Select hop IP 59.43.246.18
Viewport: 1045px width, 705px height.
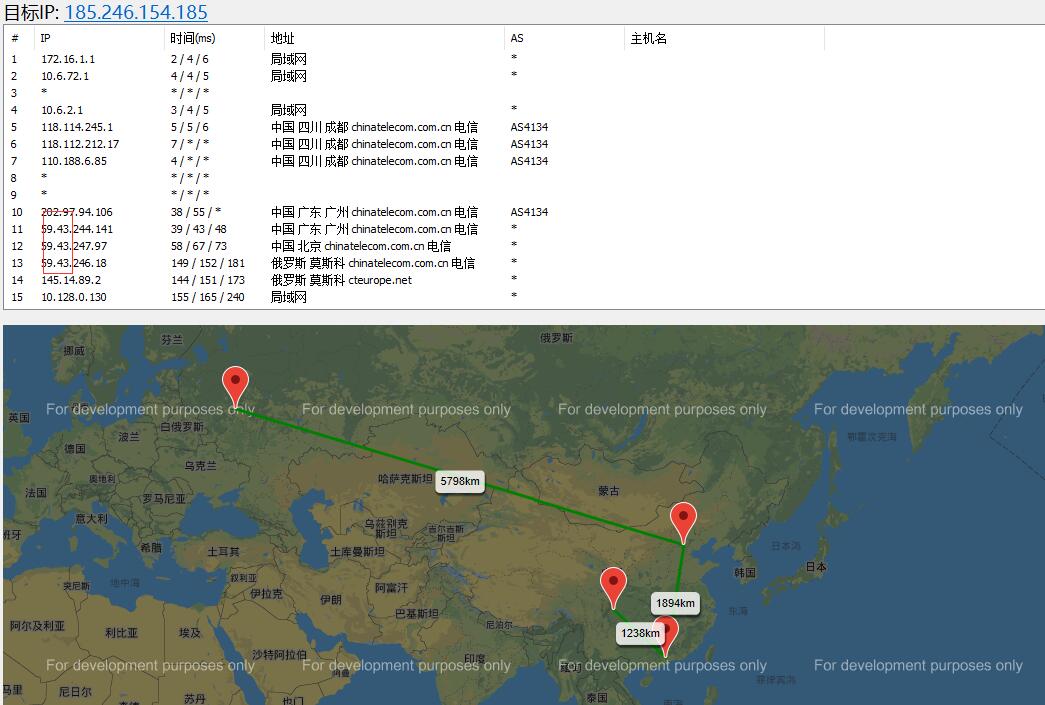[73, 263]
